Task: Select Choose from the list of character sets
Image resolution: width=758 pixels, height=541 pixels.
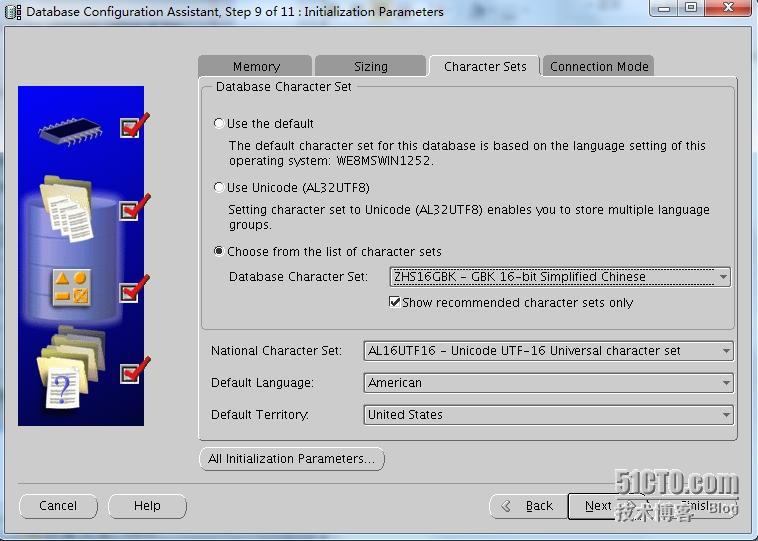Action: (x=219, y=251)
